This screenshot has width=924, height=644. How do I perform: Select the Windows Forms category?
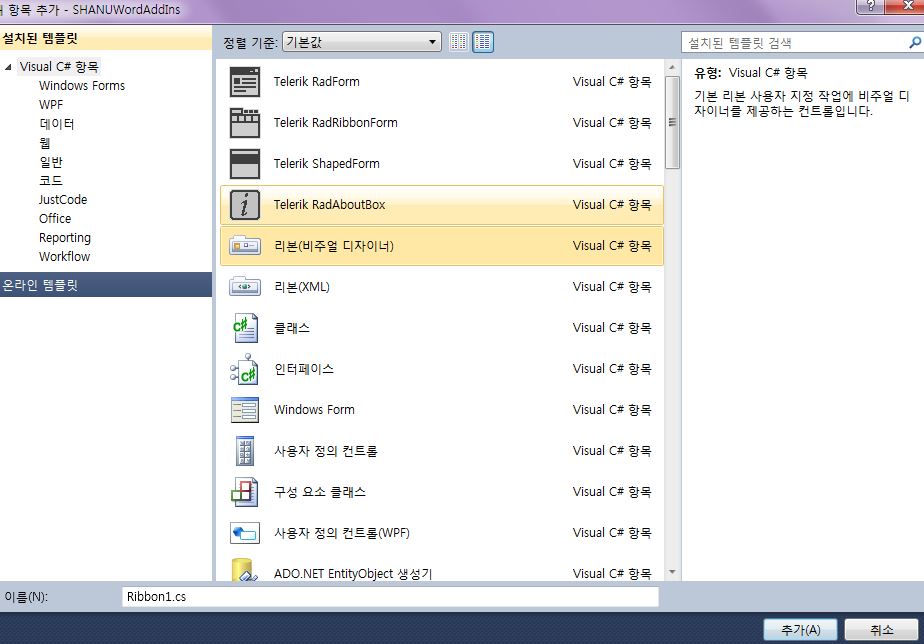tap(82, 85)
